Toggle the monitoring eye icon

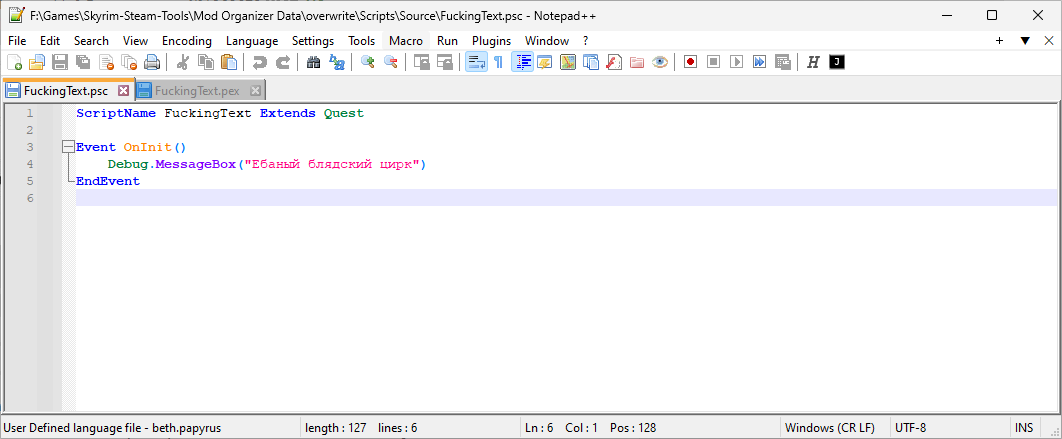click(x=660, y=62)
